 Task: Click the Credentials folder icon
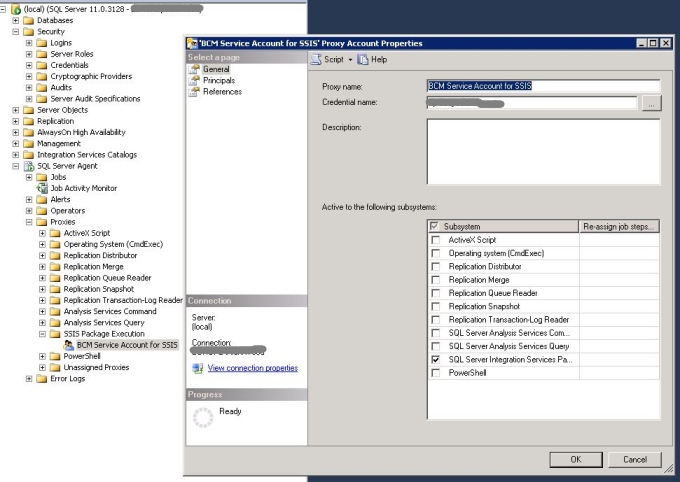coord(42,65)
